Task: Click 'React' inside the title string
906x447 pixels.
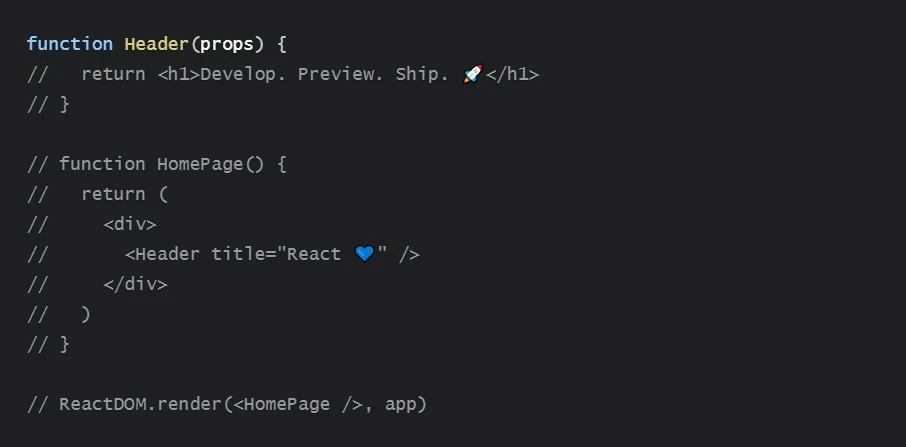Action: 314,254
